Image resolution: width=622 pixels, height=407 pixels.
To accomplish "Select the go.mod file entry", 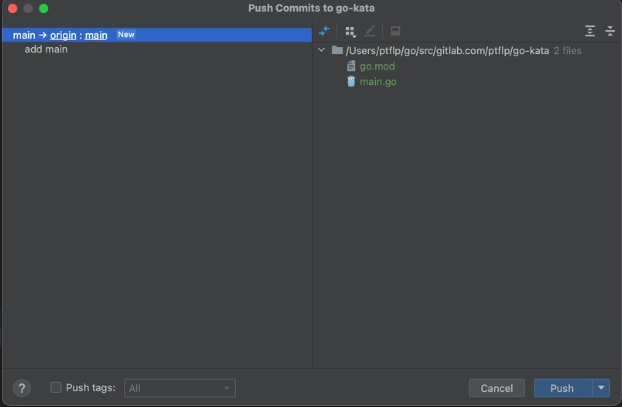I will click(x=377, y=66).
